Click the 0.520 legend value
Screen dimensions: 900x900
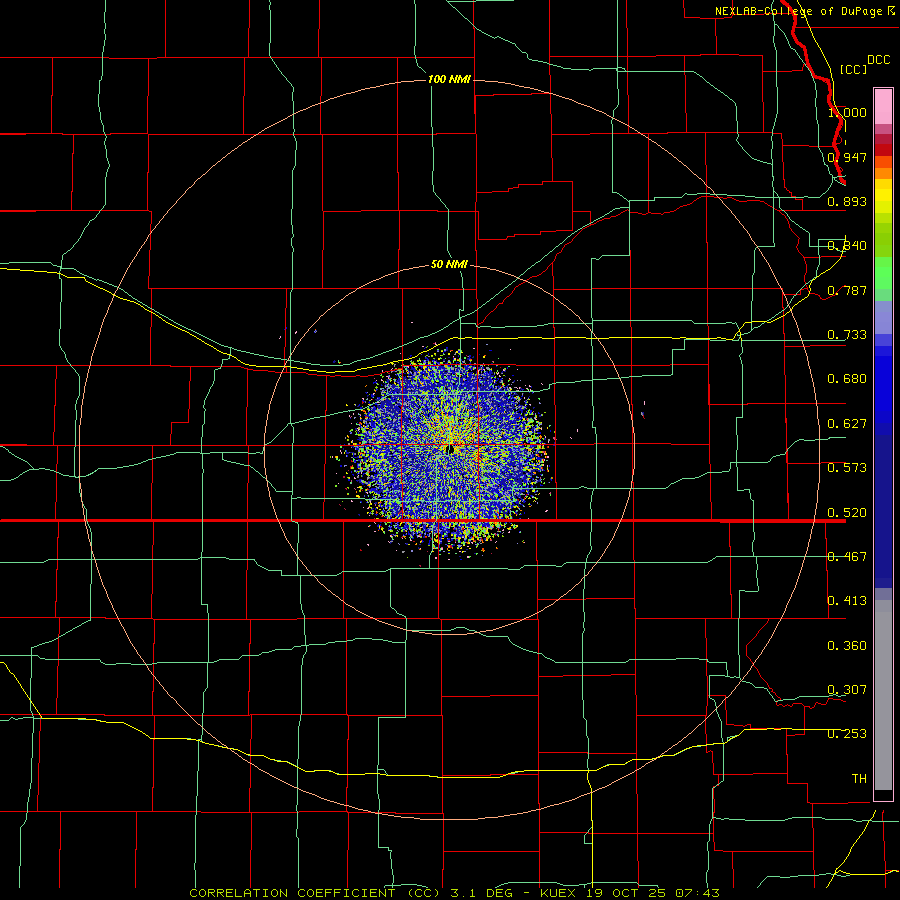847,513
